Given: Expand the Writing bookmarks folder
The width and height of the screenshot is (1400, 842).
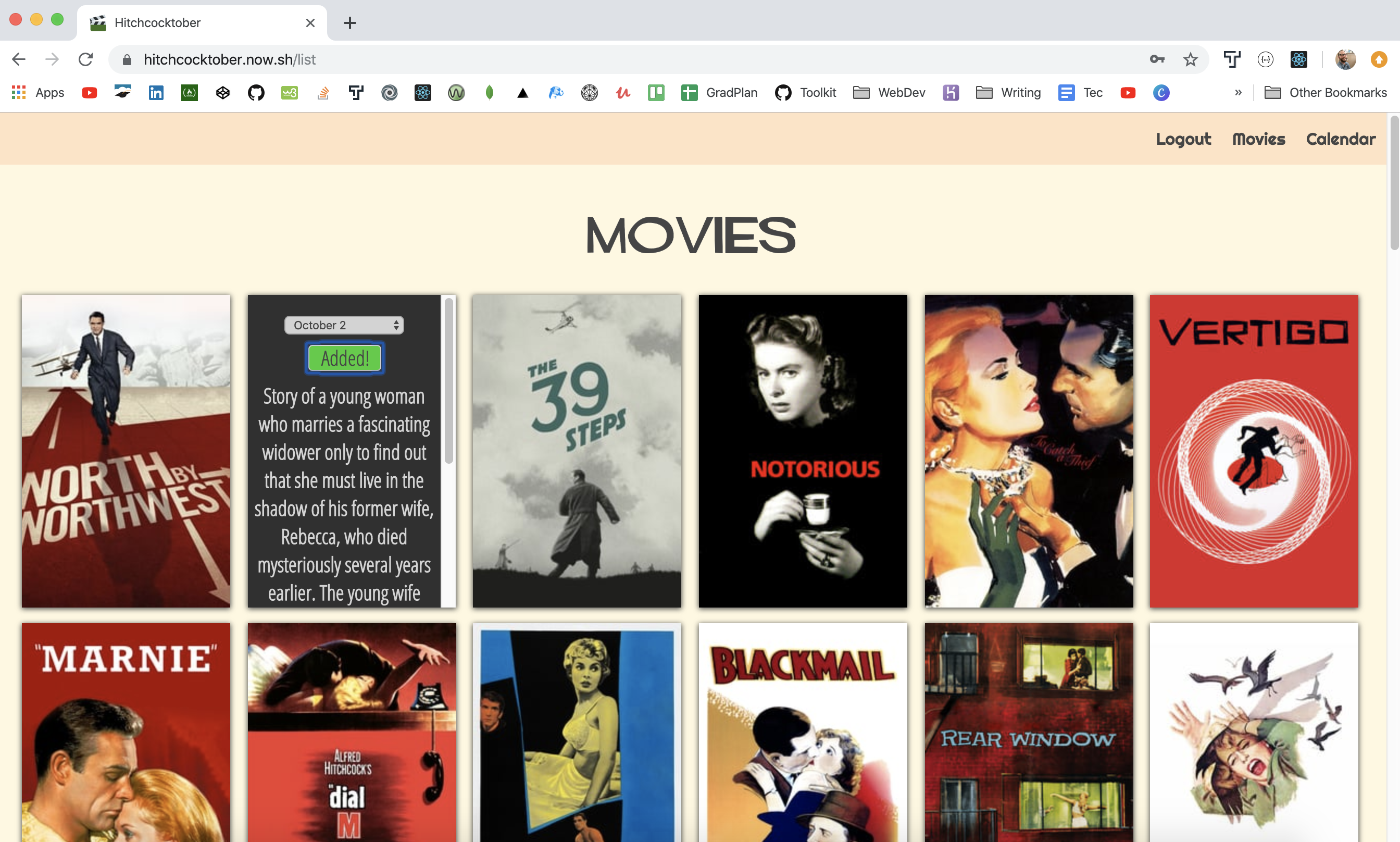Looking at the screenshot, I should point(1008,92).
